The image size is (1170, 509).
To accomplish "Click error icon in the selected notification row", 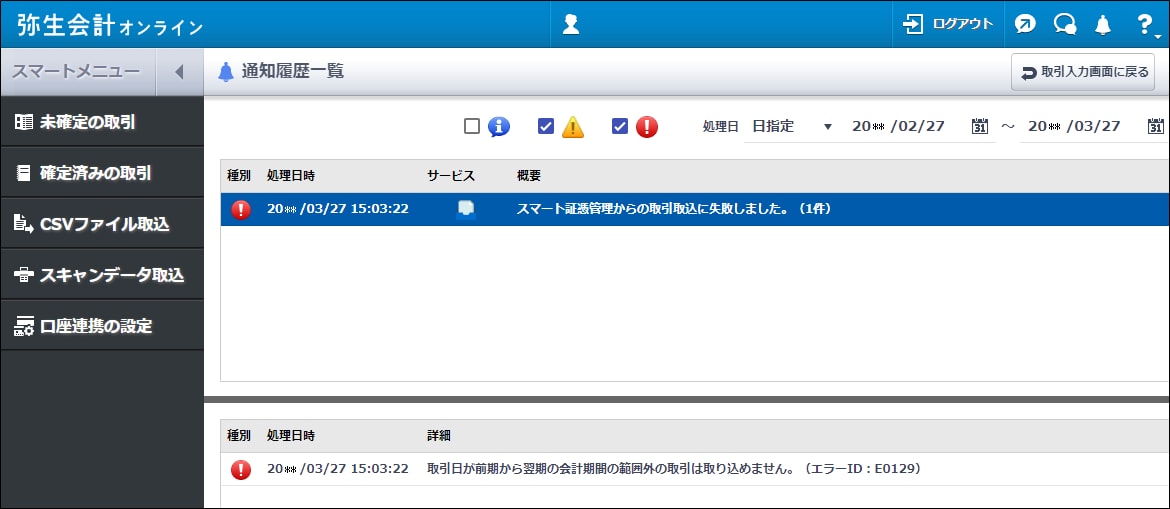I will pyautogui.click(x=241, y=209).
